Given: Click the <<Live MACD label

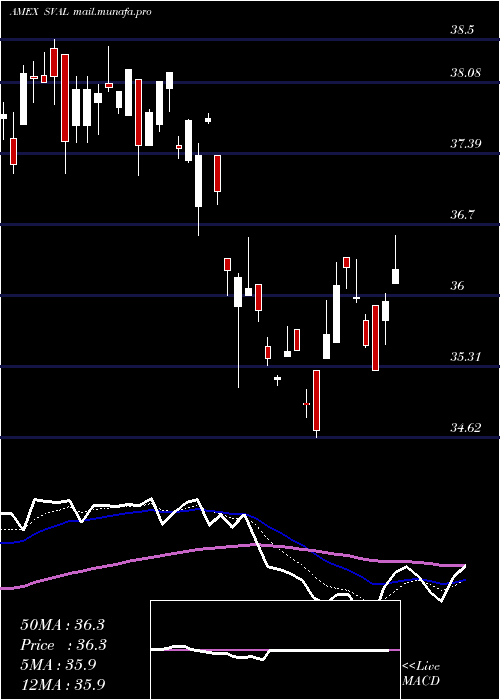Looking at the screenshot, I should click(421, 674).
